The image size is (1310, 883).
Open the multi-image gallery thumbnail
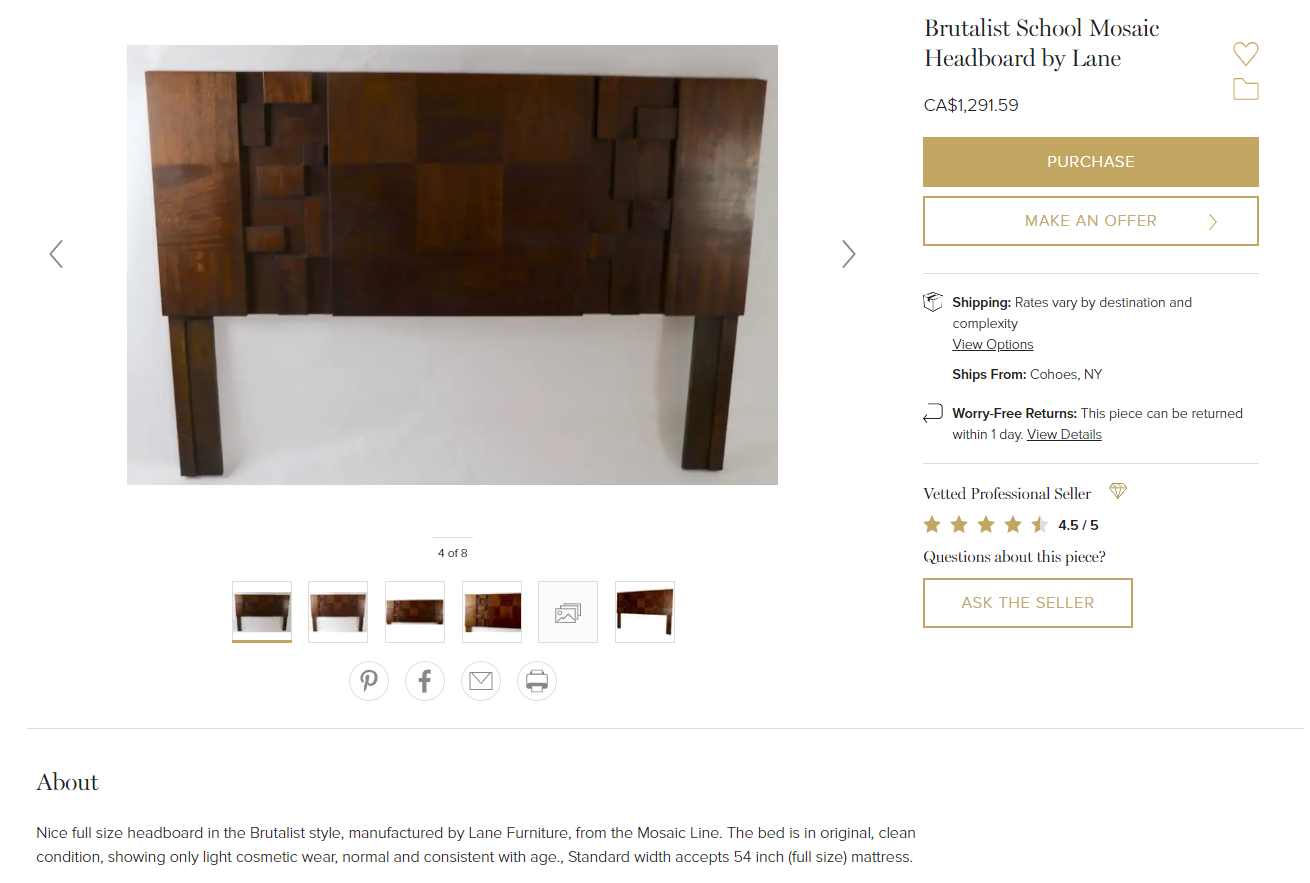tap(567, 611)
